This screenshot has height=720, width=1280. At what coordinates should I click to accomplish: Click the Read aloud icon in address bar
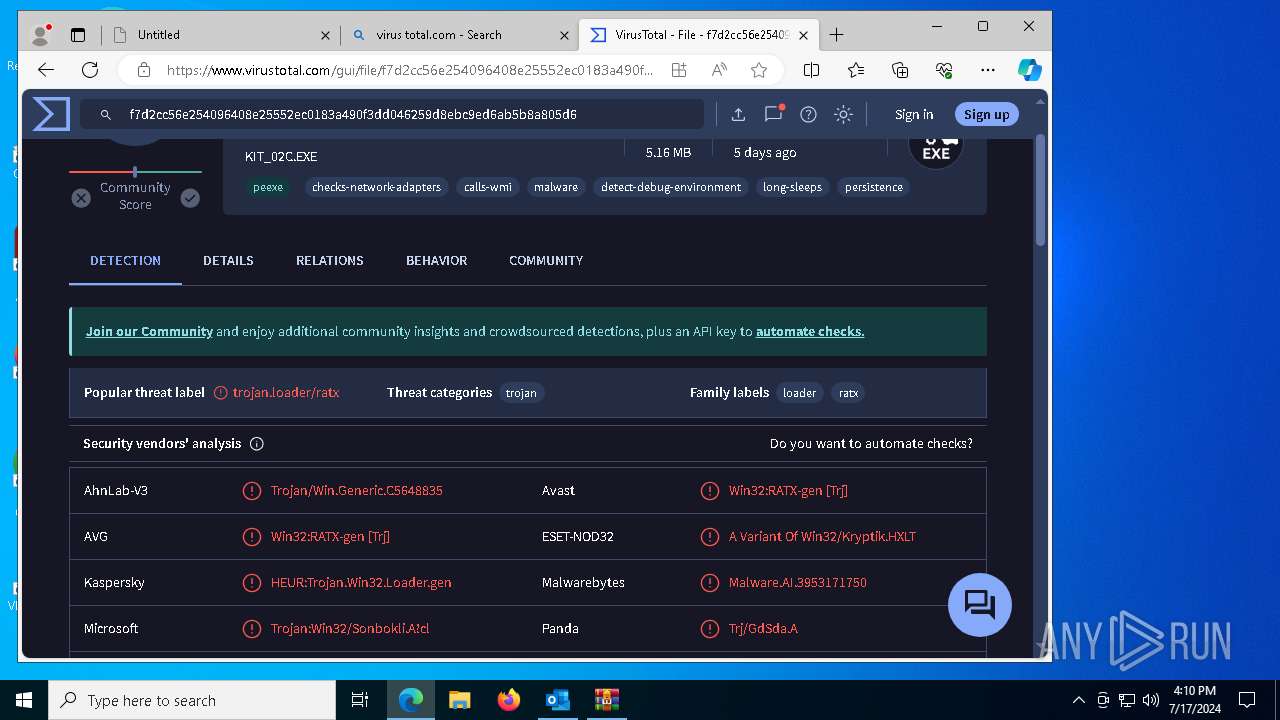719,70
